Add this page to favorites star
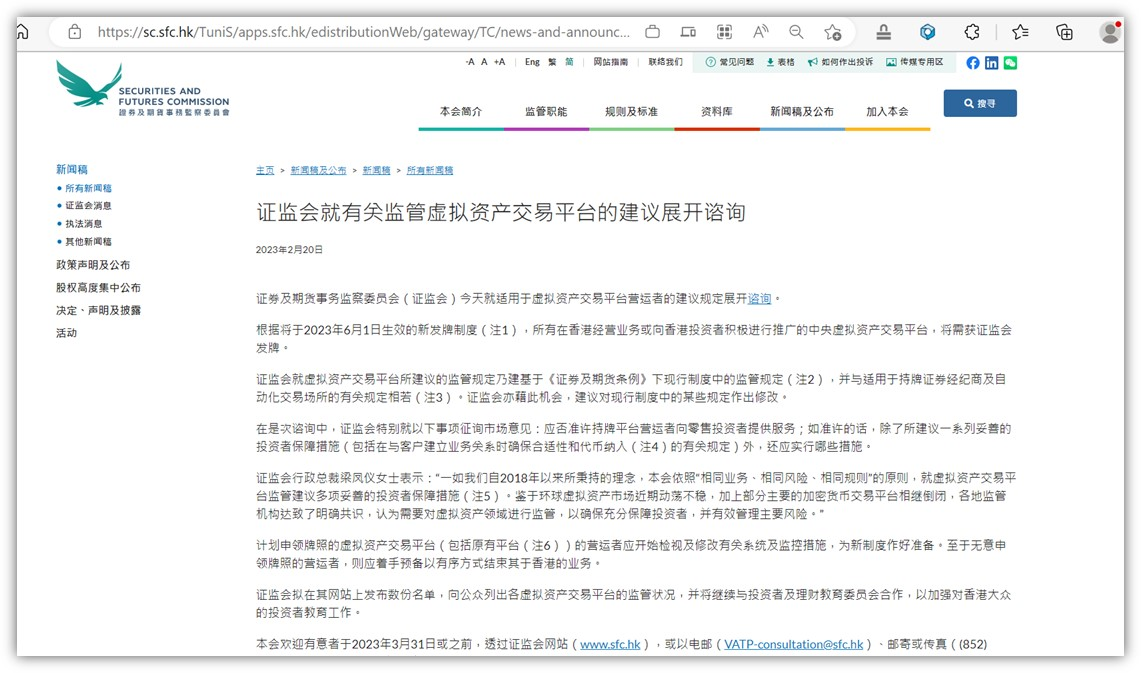1141x673 pixels. click(x=832, y=32)
